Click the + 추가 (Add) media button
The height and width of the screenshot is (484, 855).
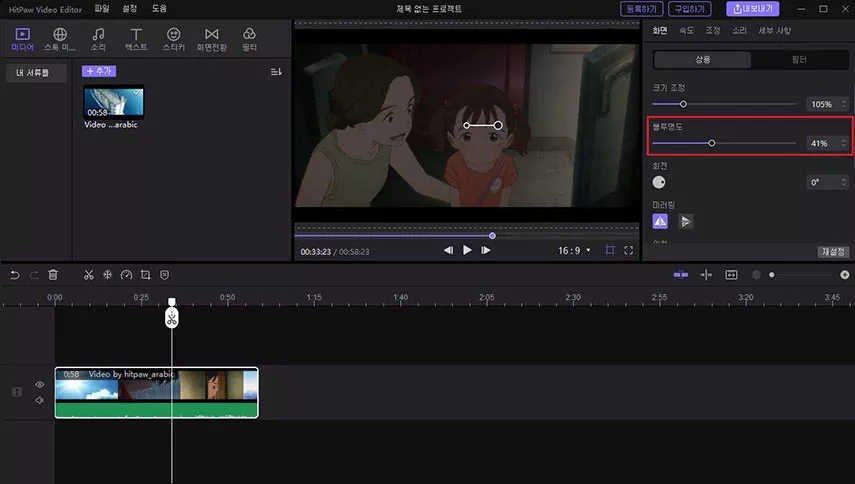point(99,71)
